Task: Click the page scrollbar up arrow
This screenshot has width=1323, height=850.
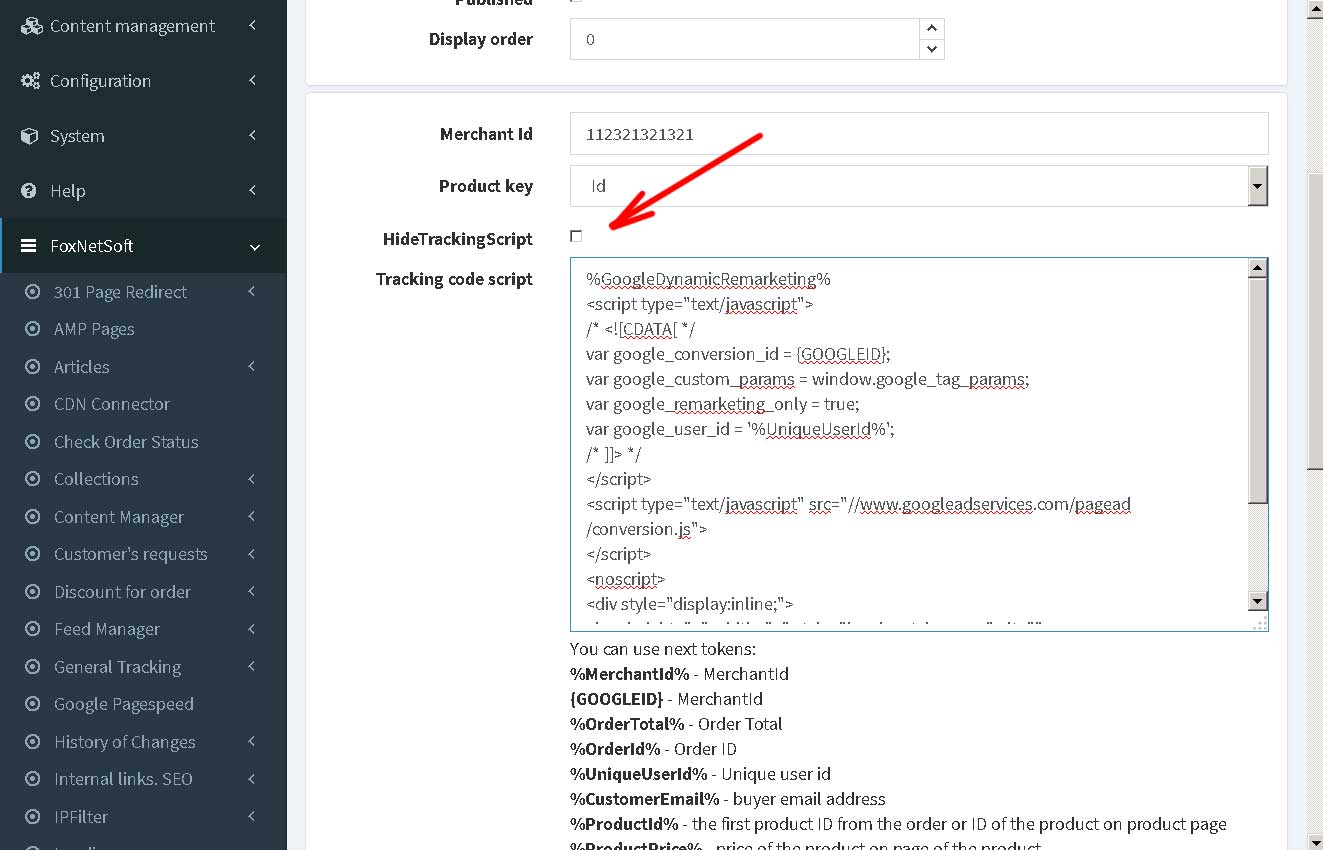Action: point(1314,9)
